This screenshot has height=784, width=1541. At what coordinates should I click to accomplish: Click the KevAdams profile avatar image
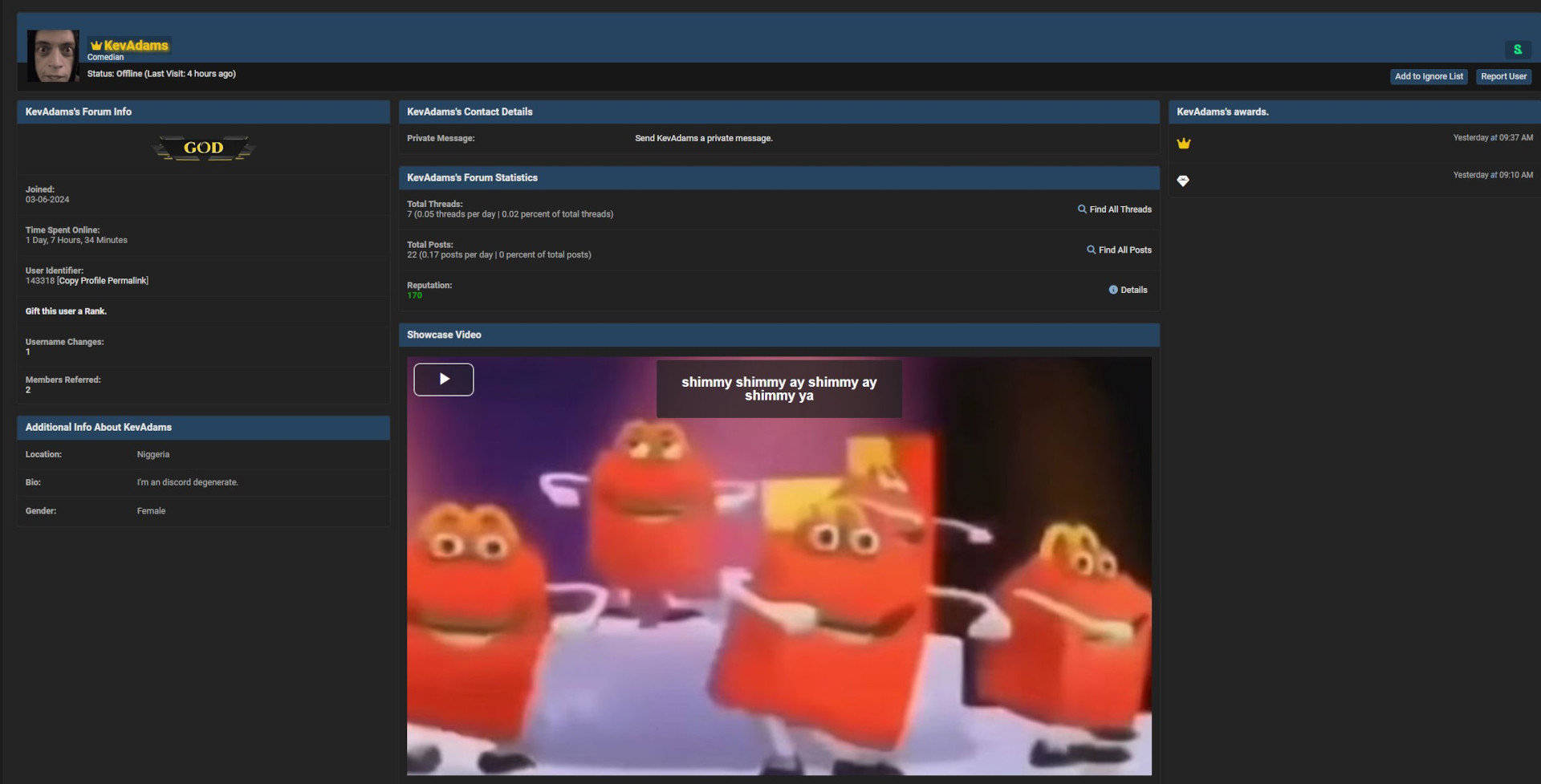pyautogui.click(x=53, y=55)
